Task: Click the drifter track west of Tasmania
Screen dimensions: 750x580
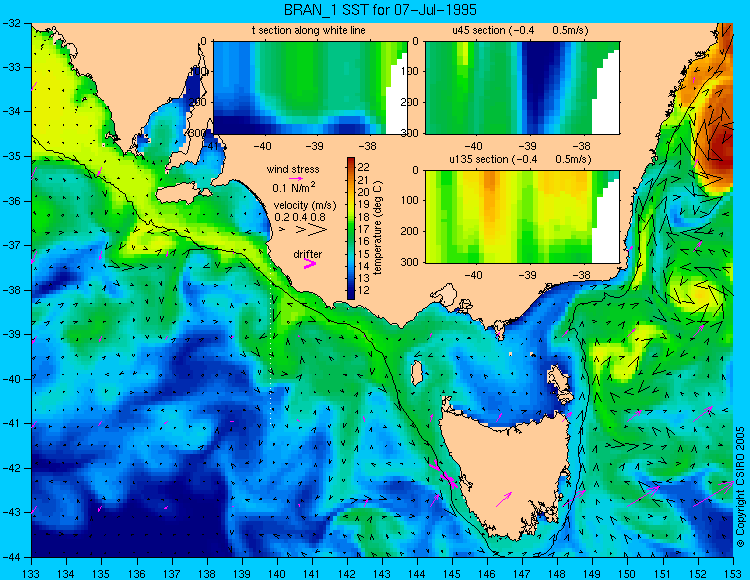Action: [x=444, y=474]
